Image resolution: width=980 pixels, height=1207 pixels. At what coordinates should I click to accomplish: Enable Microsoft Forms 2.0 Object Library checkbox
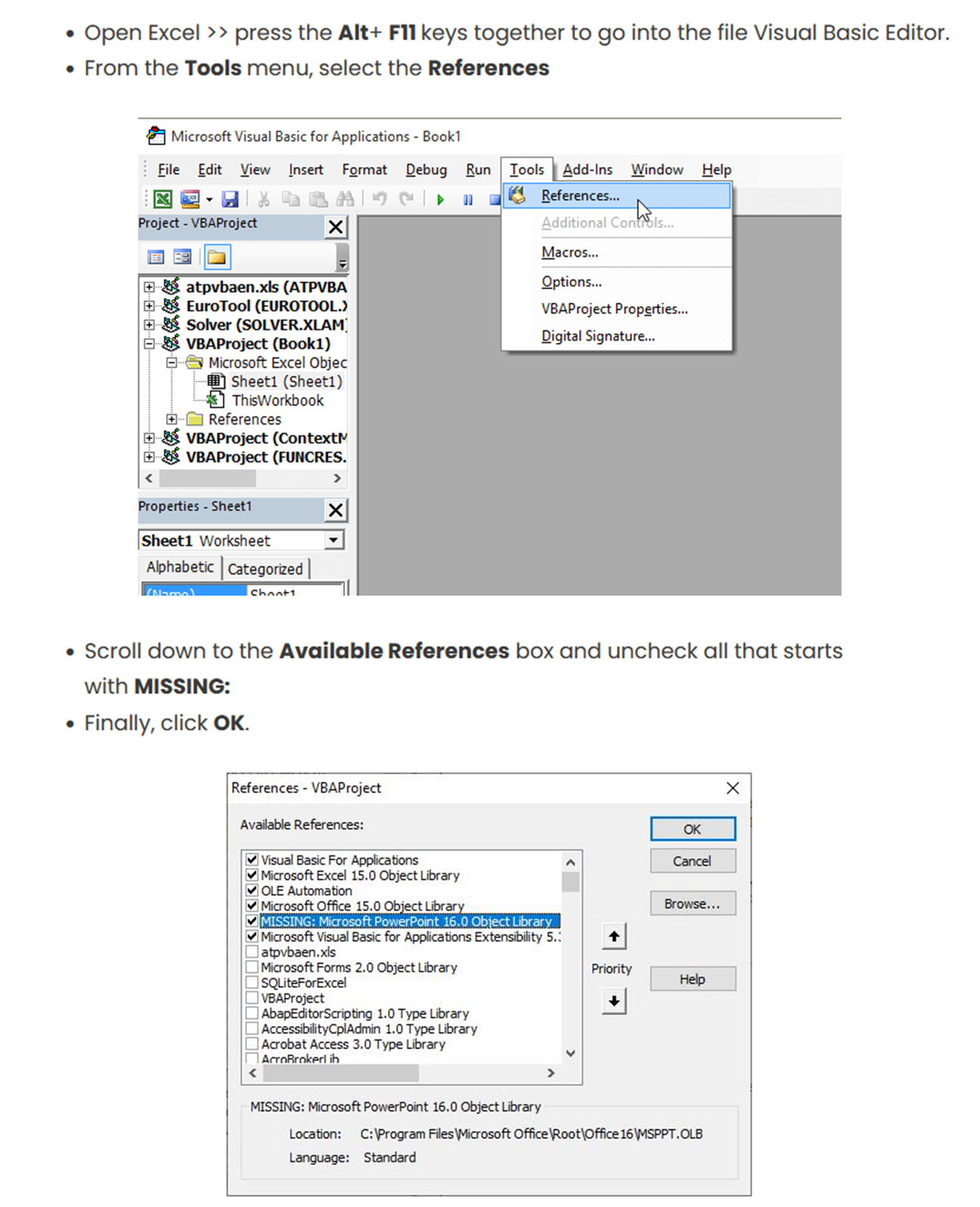pyautogui.click(x=252, y=968)
